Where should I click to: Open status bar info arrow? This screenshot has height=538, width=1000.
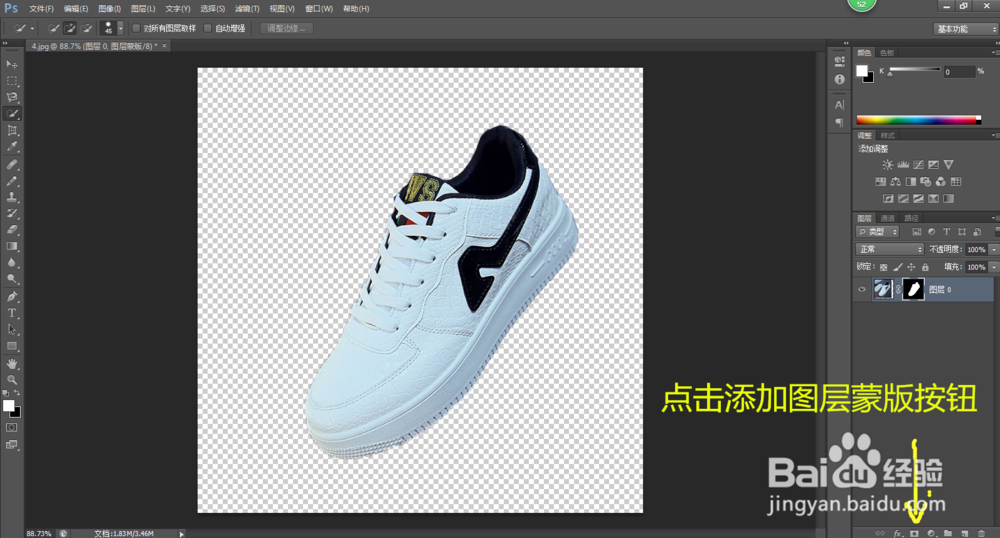coord(182,534)
